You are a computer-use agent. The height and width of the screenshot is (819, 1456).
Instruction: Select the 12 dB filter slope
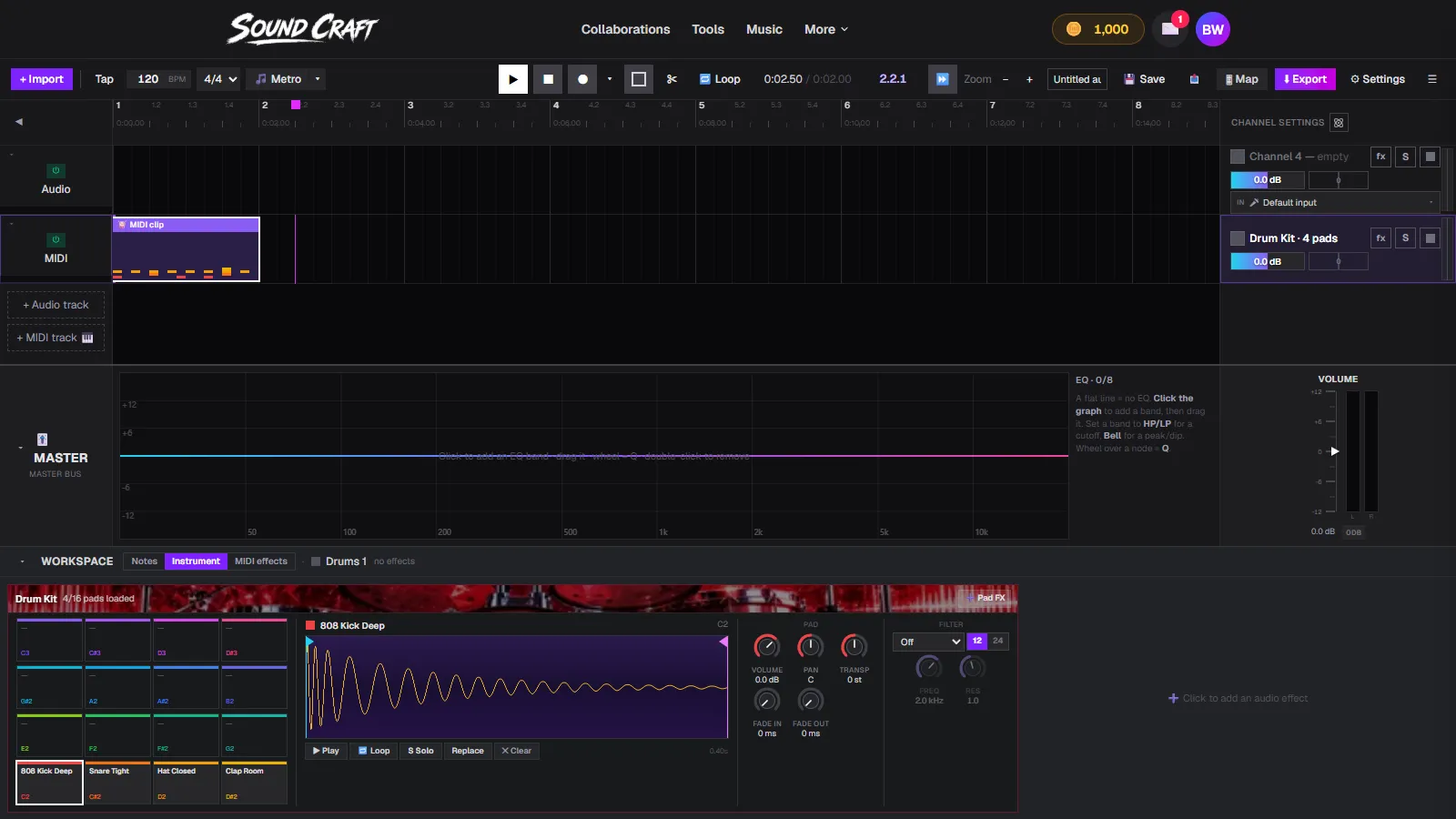coord(976,642)
